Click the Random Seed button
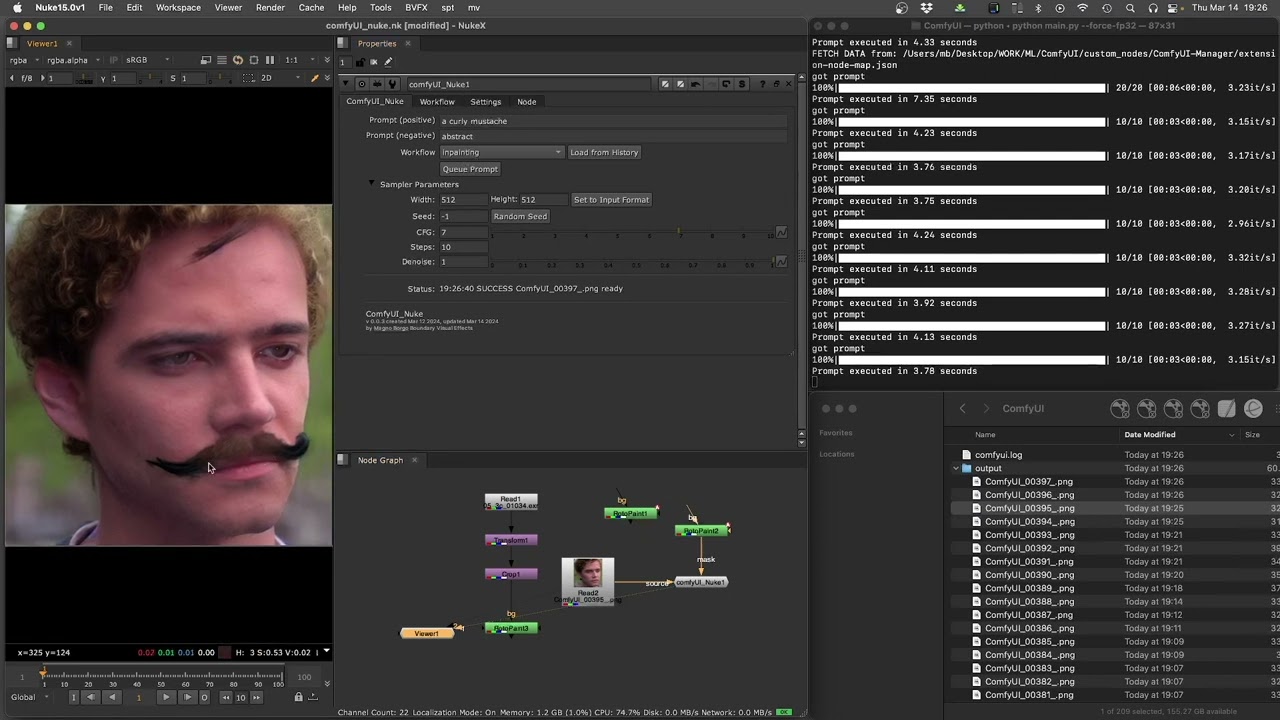 coord(520,216)
